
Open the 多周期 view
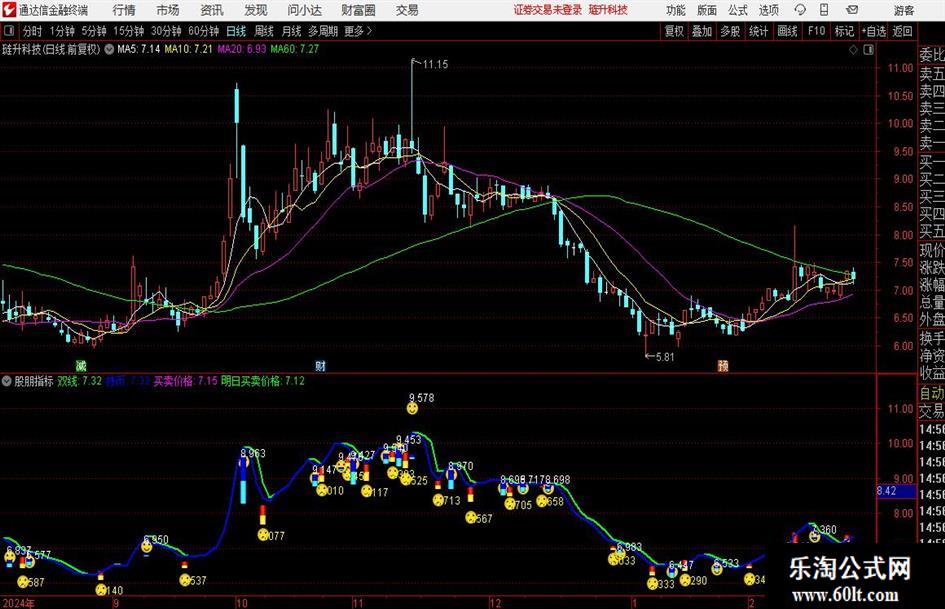323,31
